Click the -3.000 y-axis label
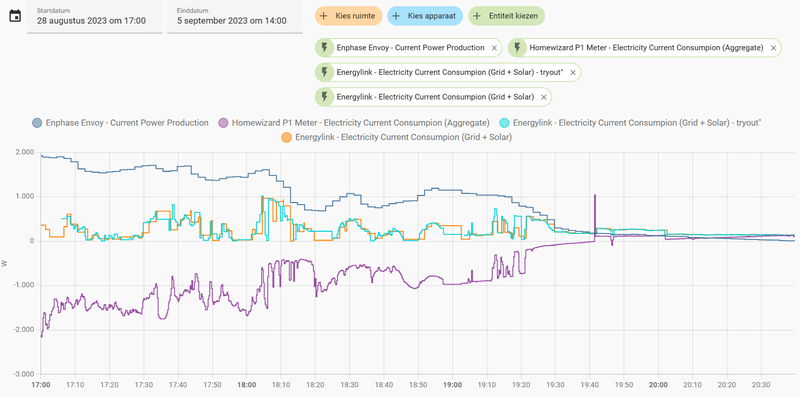The width and height of the screenshot is (800, 397). (x=24, y=374)
